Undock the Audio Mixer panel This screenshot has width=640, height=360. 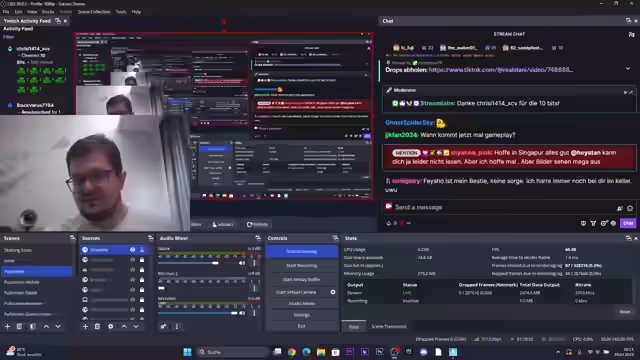(x=258, y=238)
